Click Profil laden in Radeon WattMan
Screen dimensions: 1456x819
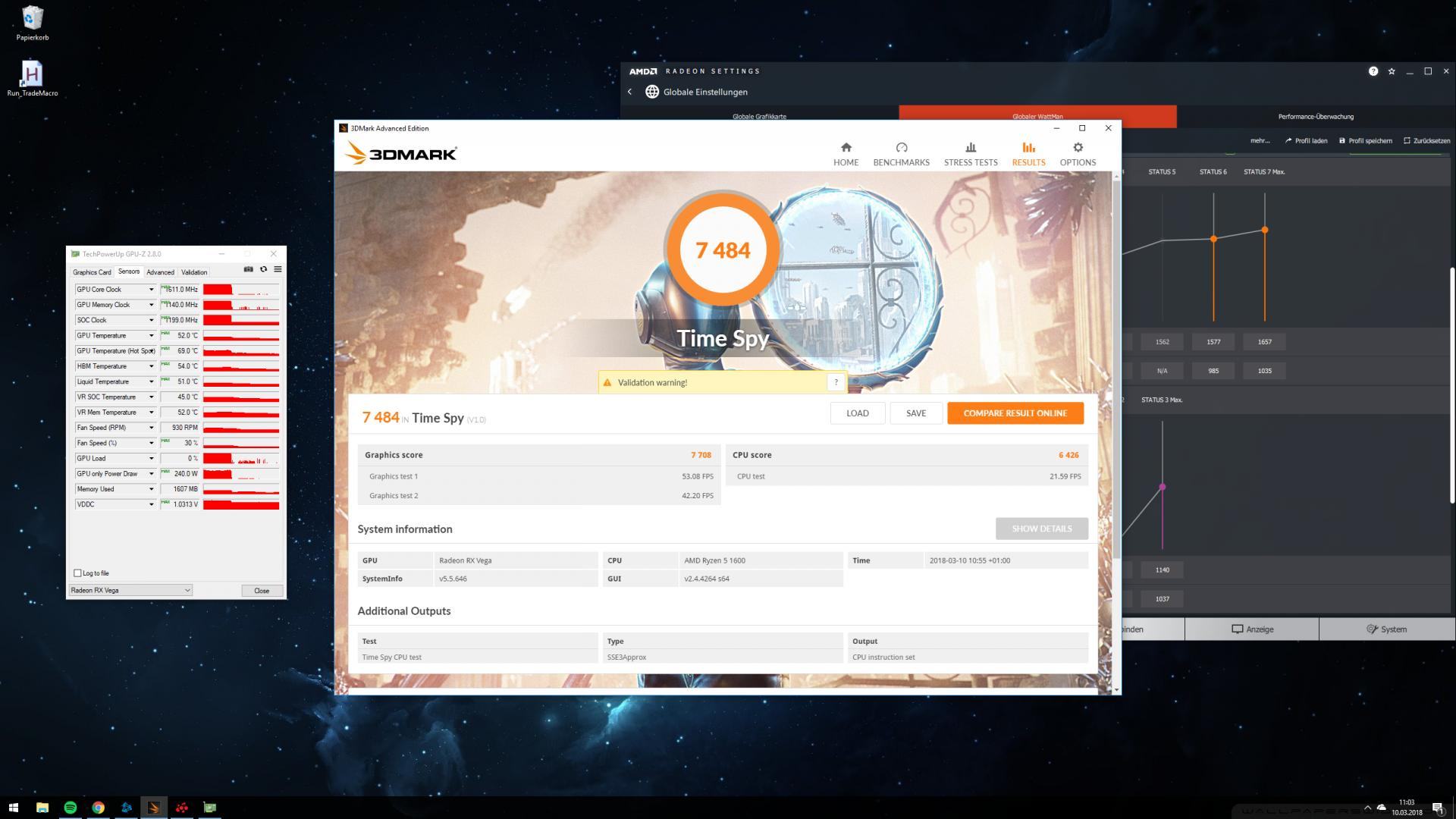coord(1306,140)
